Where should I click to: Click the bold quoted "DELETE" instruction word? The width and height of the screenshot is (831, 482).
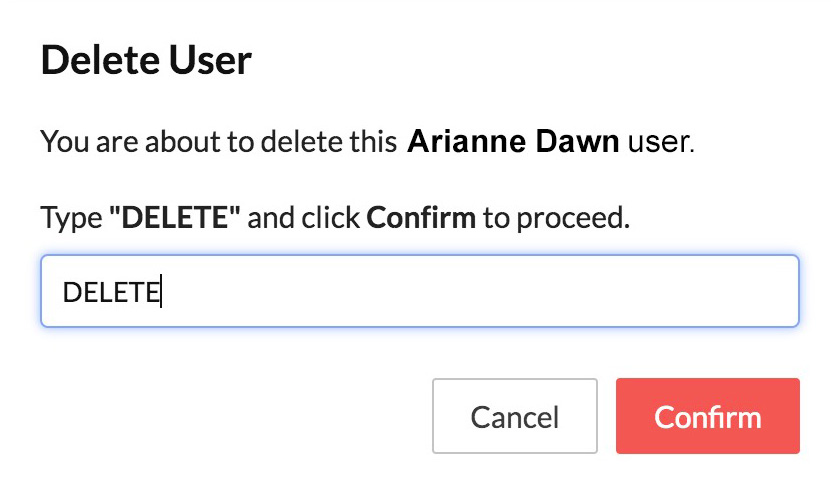click(x=175, y=217)
